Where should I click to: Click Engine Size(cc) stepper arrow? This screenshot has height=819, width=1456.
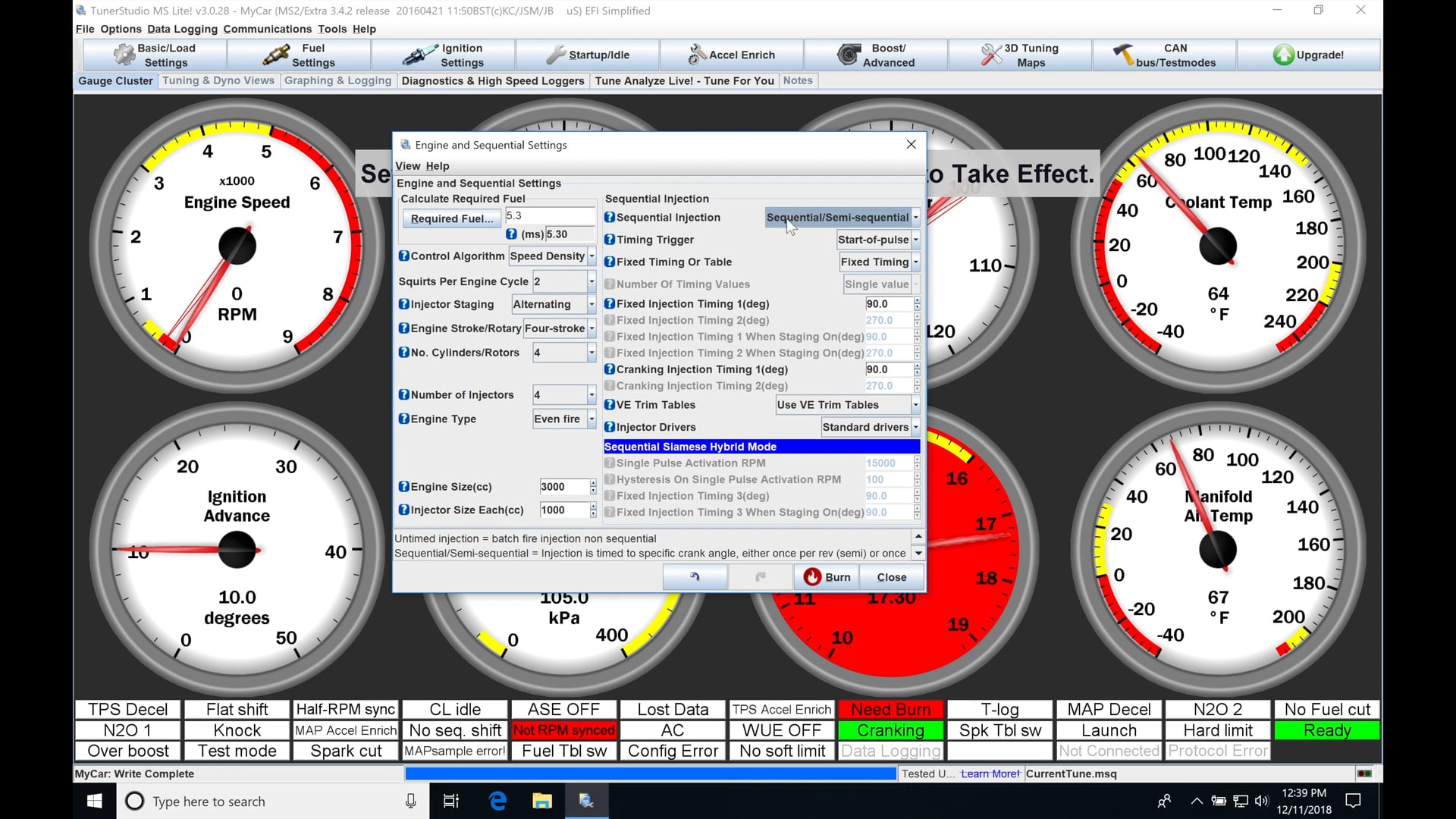(x=593, y=483)
